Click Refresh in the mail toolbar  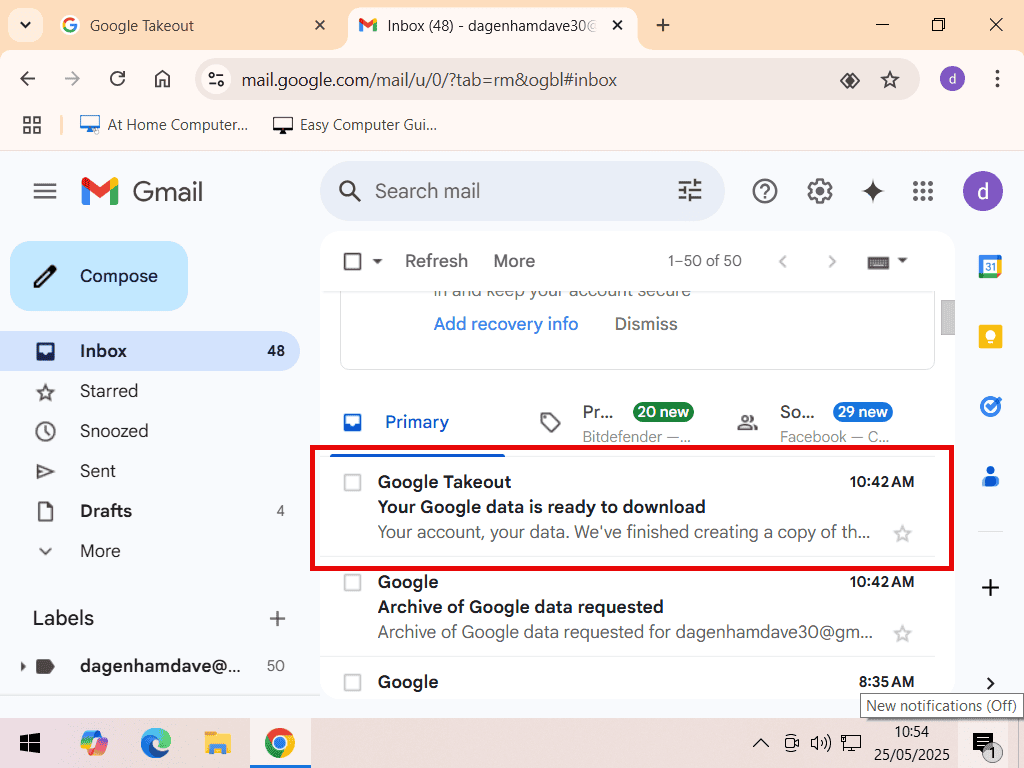click(436, 261)
